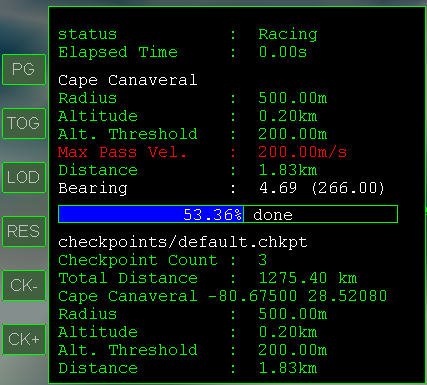Image resolution: width=427 pixels, height=385 pixels.
Task: Click the 53.36% done progress bar
Action: 228,214
